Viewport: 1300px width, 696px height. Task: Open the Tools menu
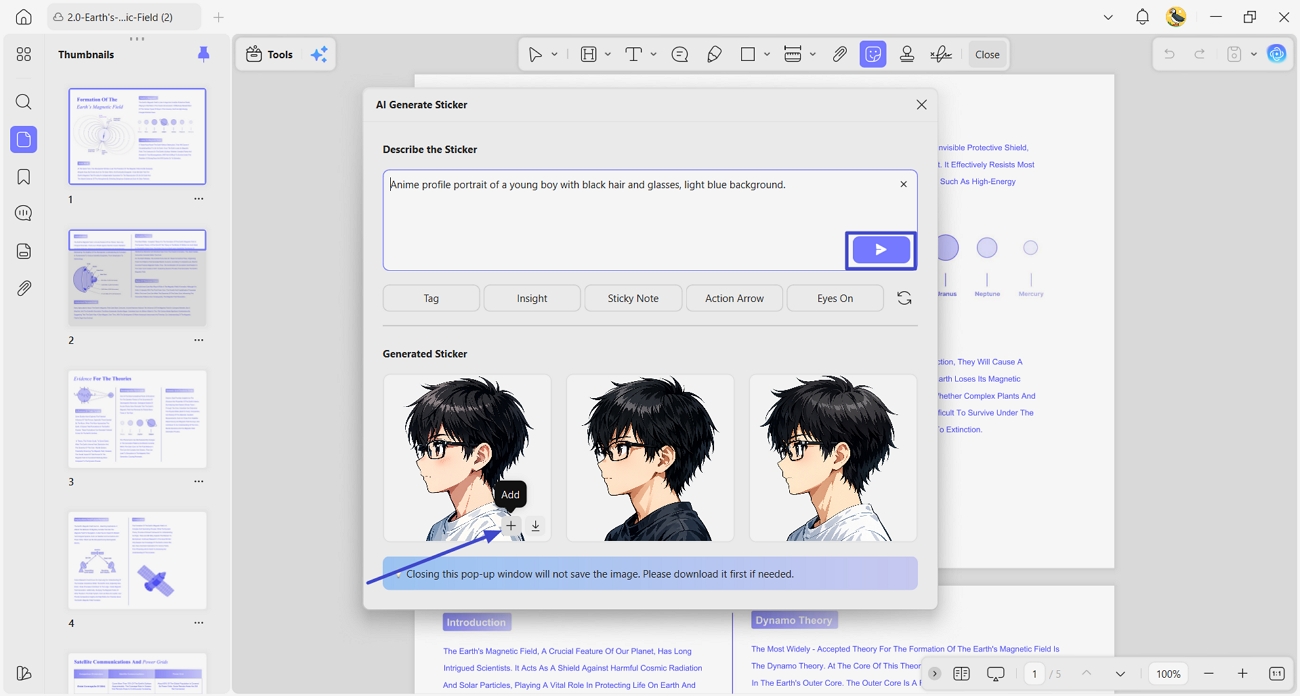pos(270,55)
